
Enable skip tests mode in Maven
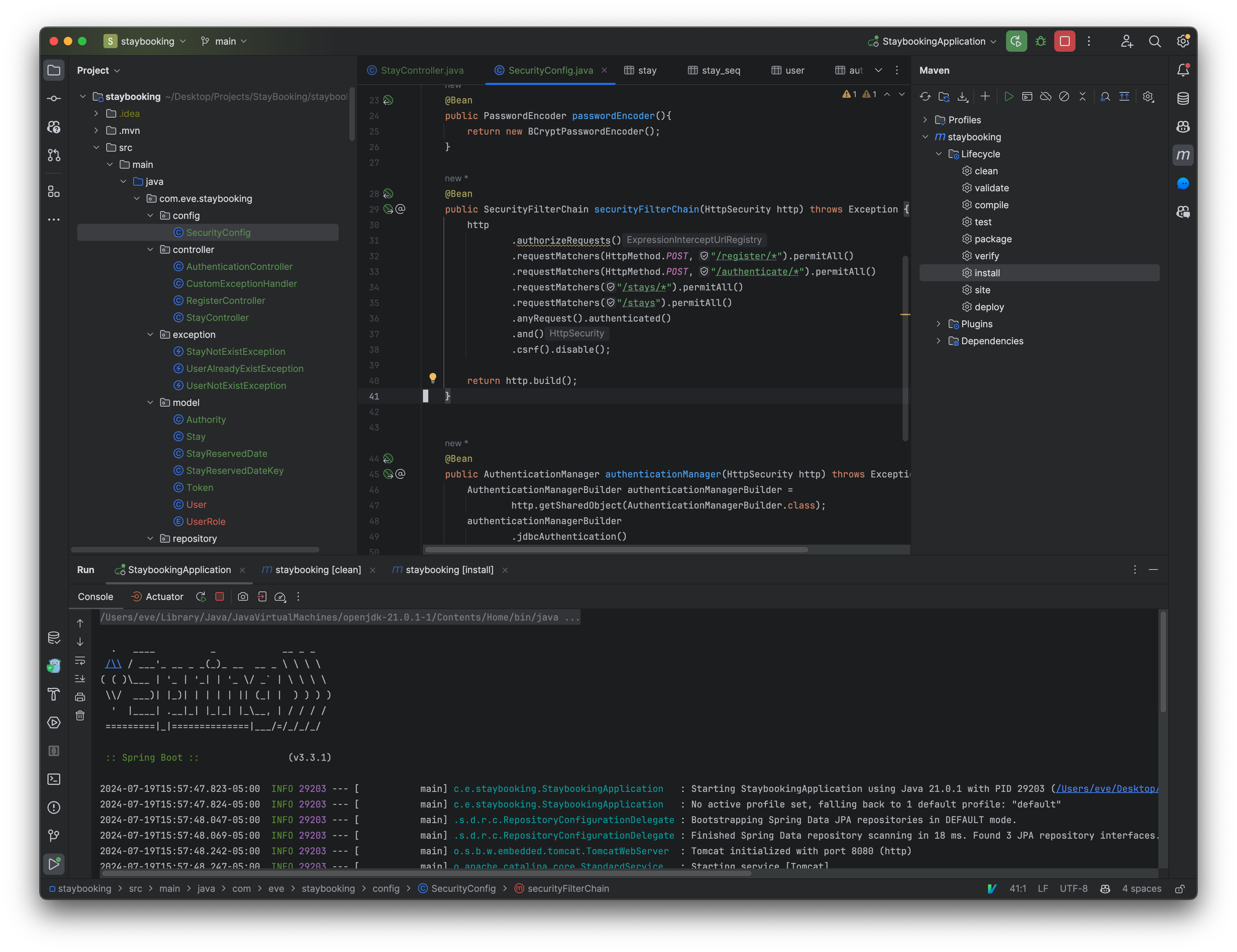[x=1064, y=96]
